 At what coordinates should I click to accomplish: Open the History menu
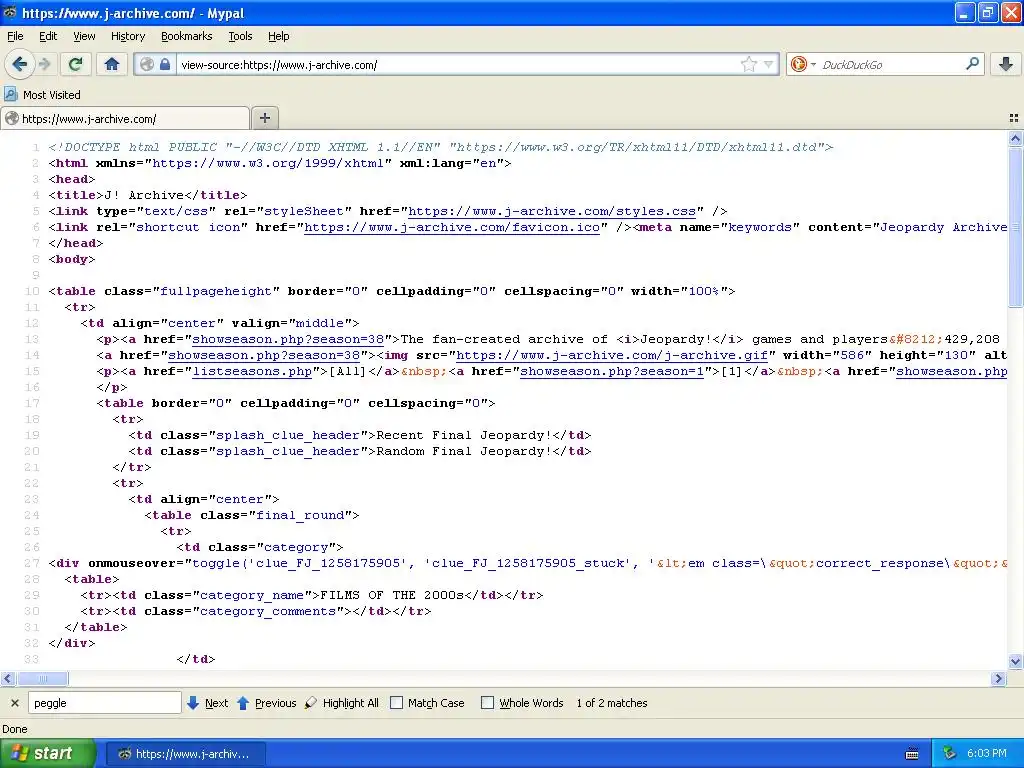pyautogui.click(x=128, y=36)
